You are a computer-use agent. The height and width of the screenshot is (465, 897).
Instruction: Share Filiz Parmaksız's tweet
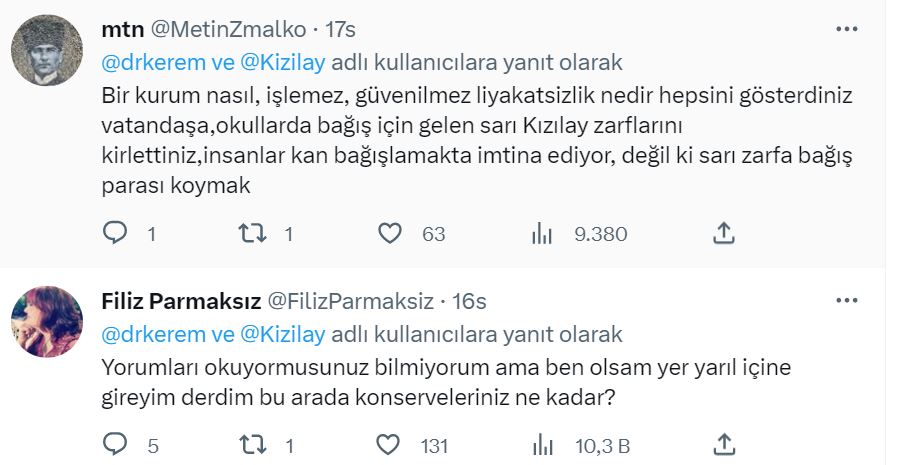click(x=725, y=444)
